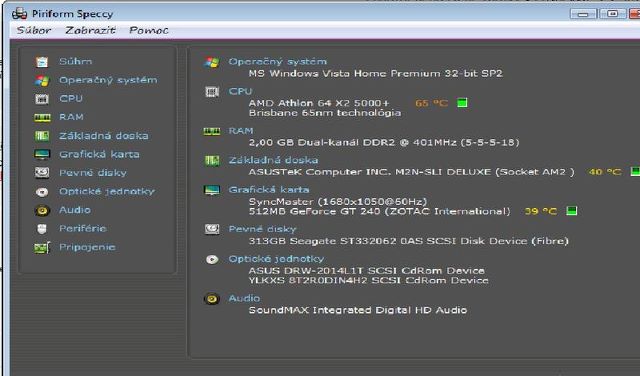Viewport: 640px width, 376px height.
Task: Click the optical disc icon in summary panel
Action: (x=212, y=259)
